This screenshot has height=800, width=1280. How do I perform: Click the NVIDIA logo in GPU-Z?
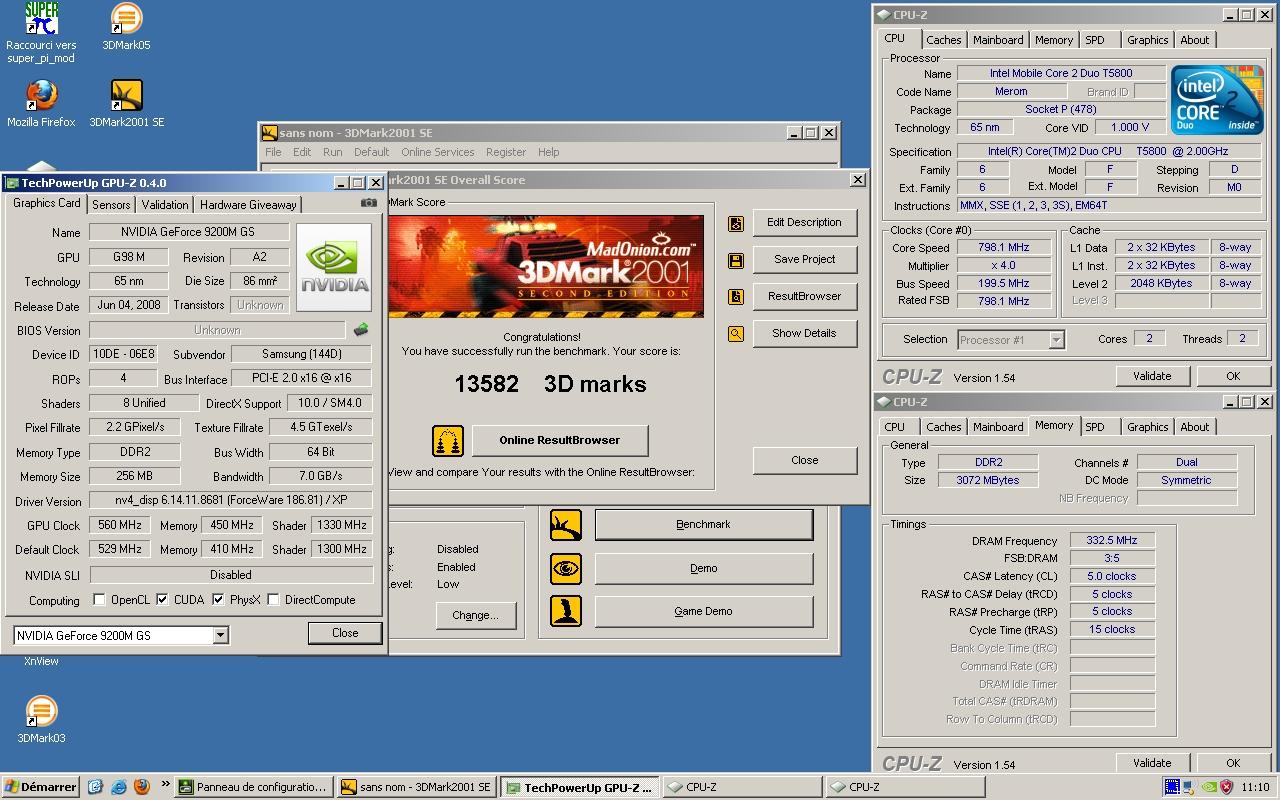[x=335, y=267]
